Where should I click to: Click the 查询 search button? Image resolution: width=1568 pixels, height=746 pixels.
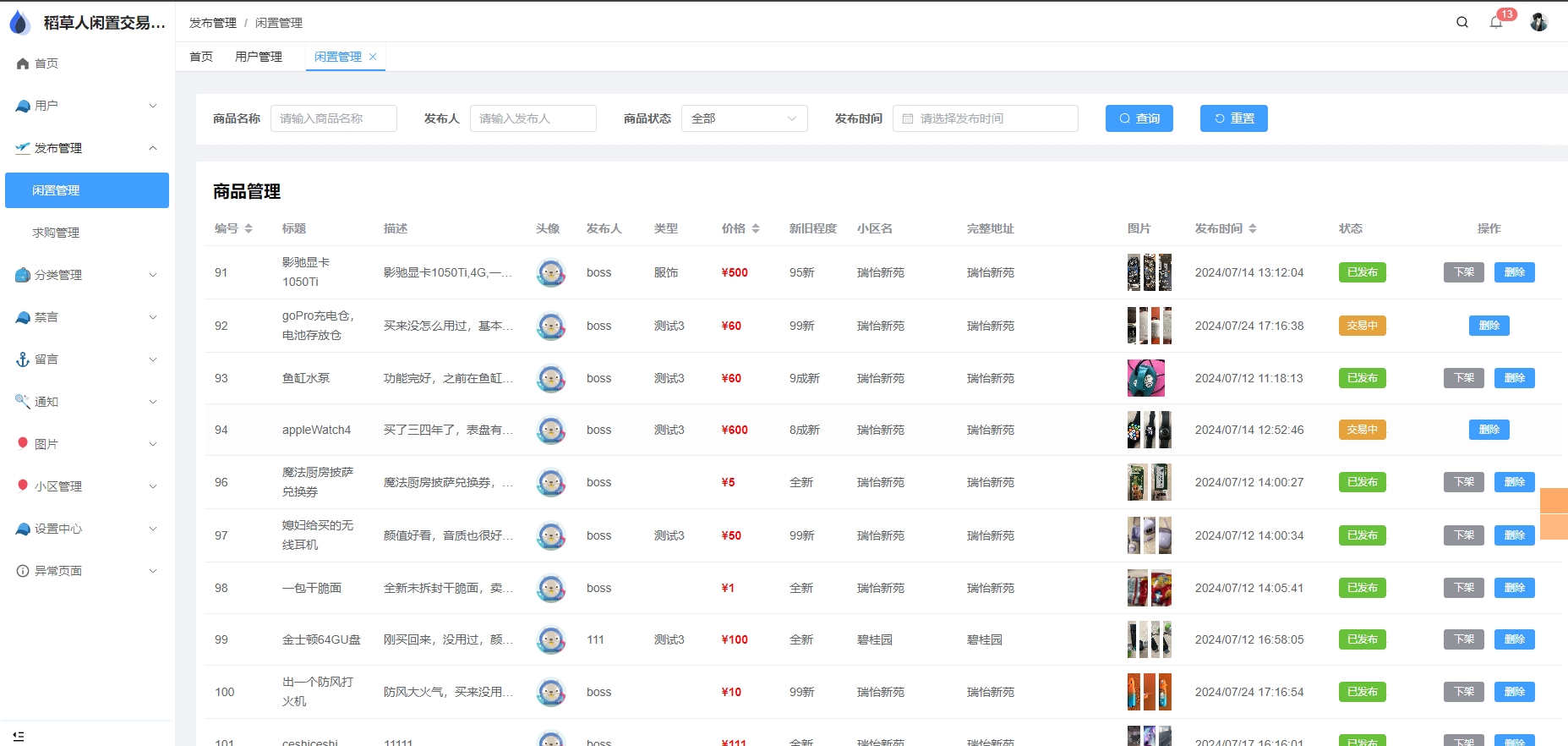1139,118
